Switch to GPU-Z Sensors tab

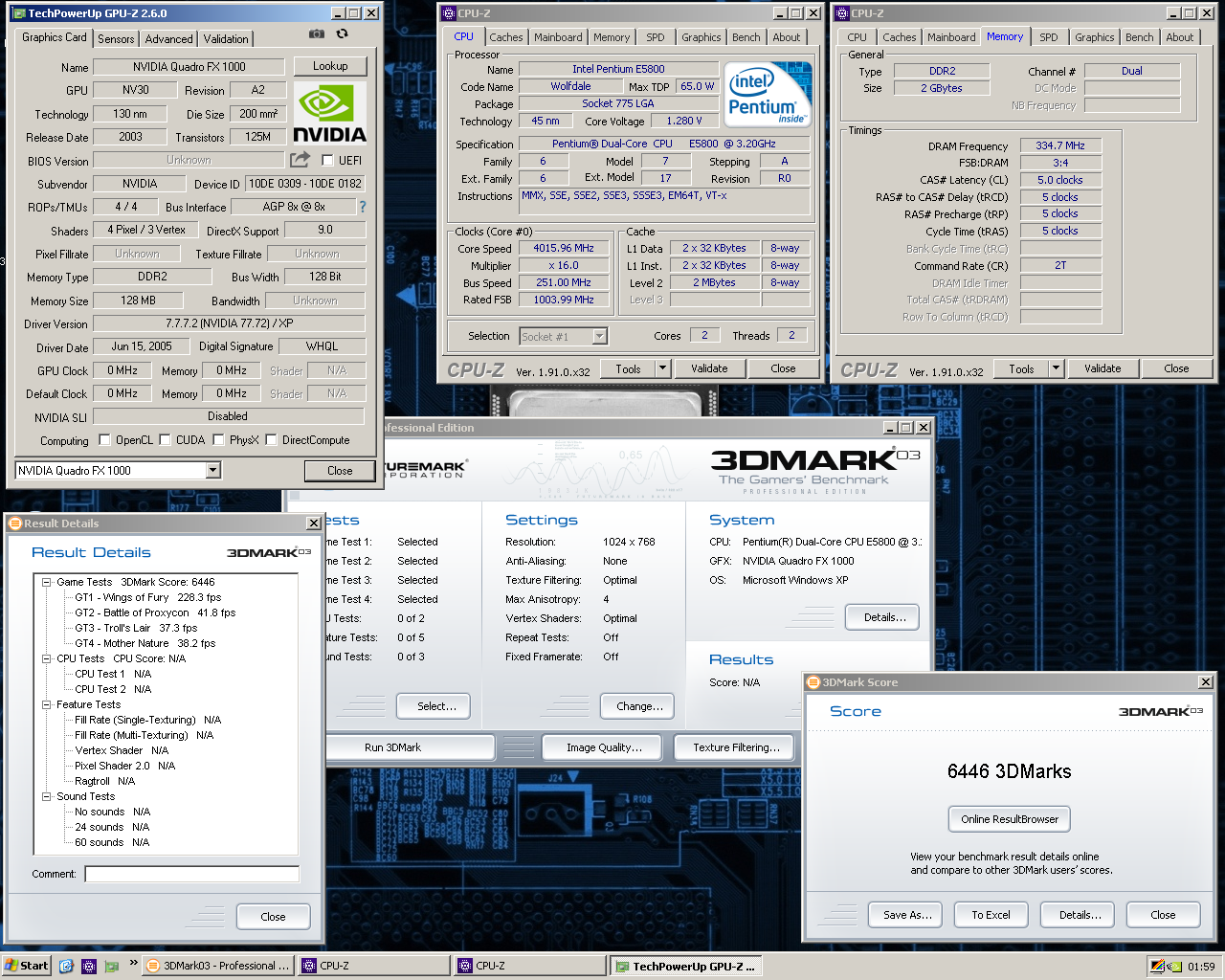(x=116, y=39)
